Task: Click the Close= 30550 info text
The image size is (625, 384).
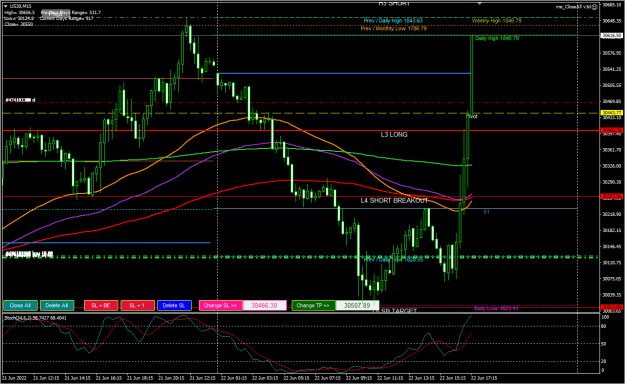Action: click(19, 24)
